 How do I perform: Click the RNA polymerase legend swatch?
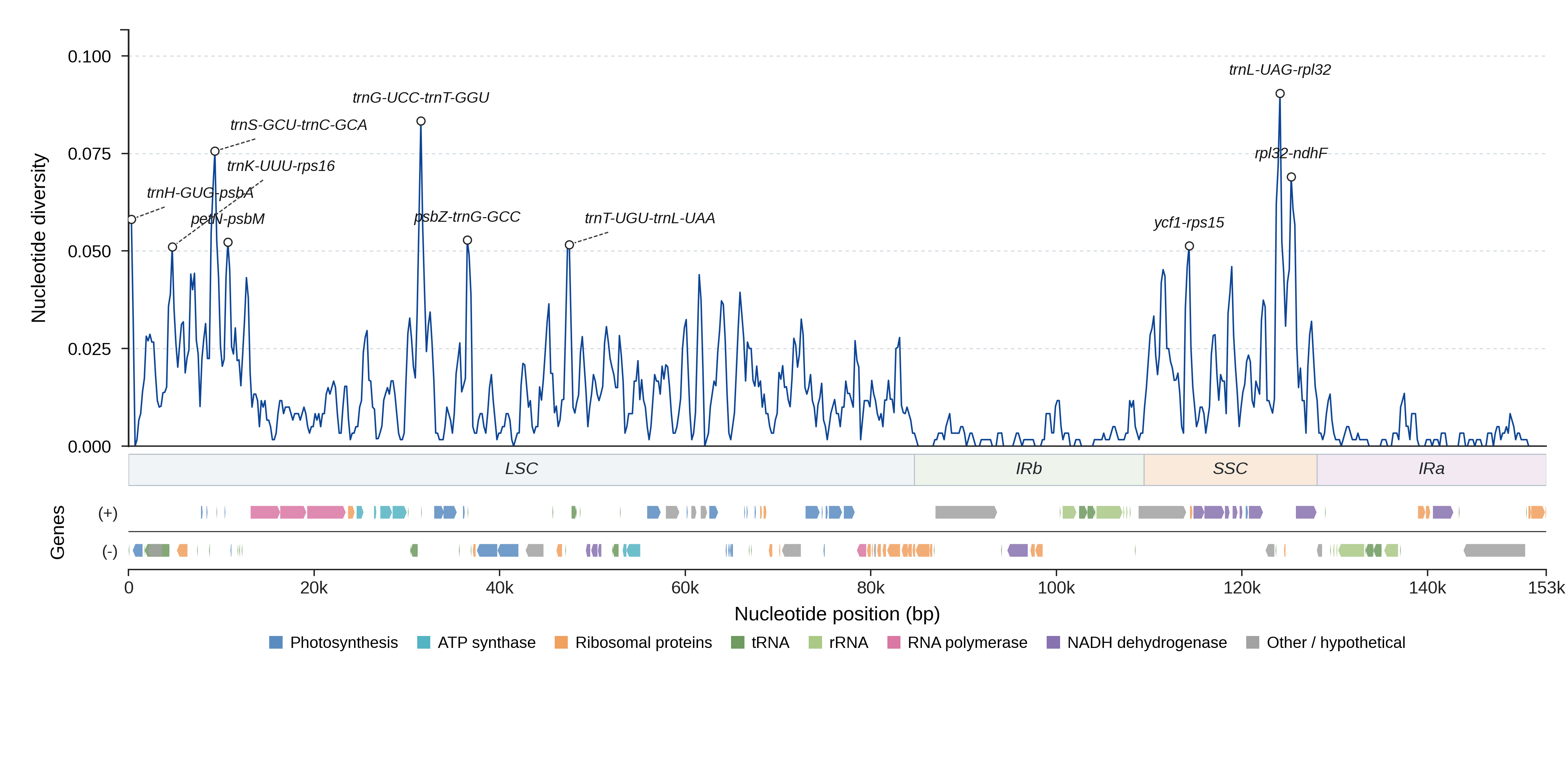coord(894,642)
